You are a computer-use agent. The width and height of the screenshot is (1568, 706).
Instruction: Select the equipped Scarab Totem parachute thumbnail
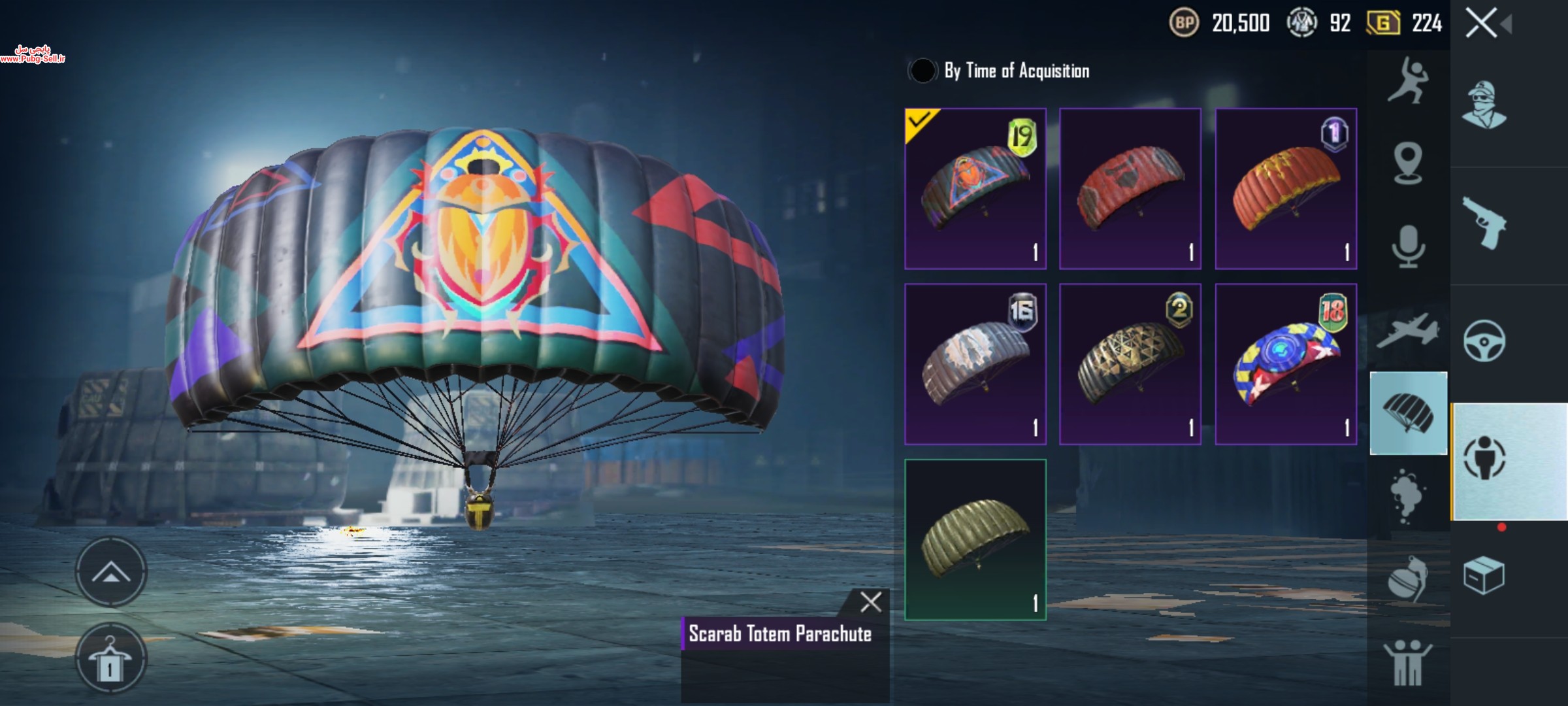[975, 188]
